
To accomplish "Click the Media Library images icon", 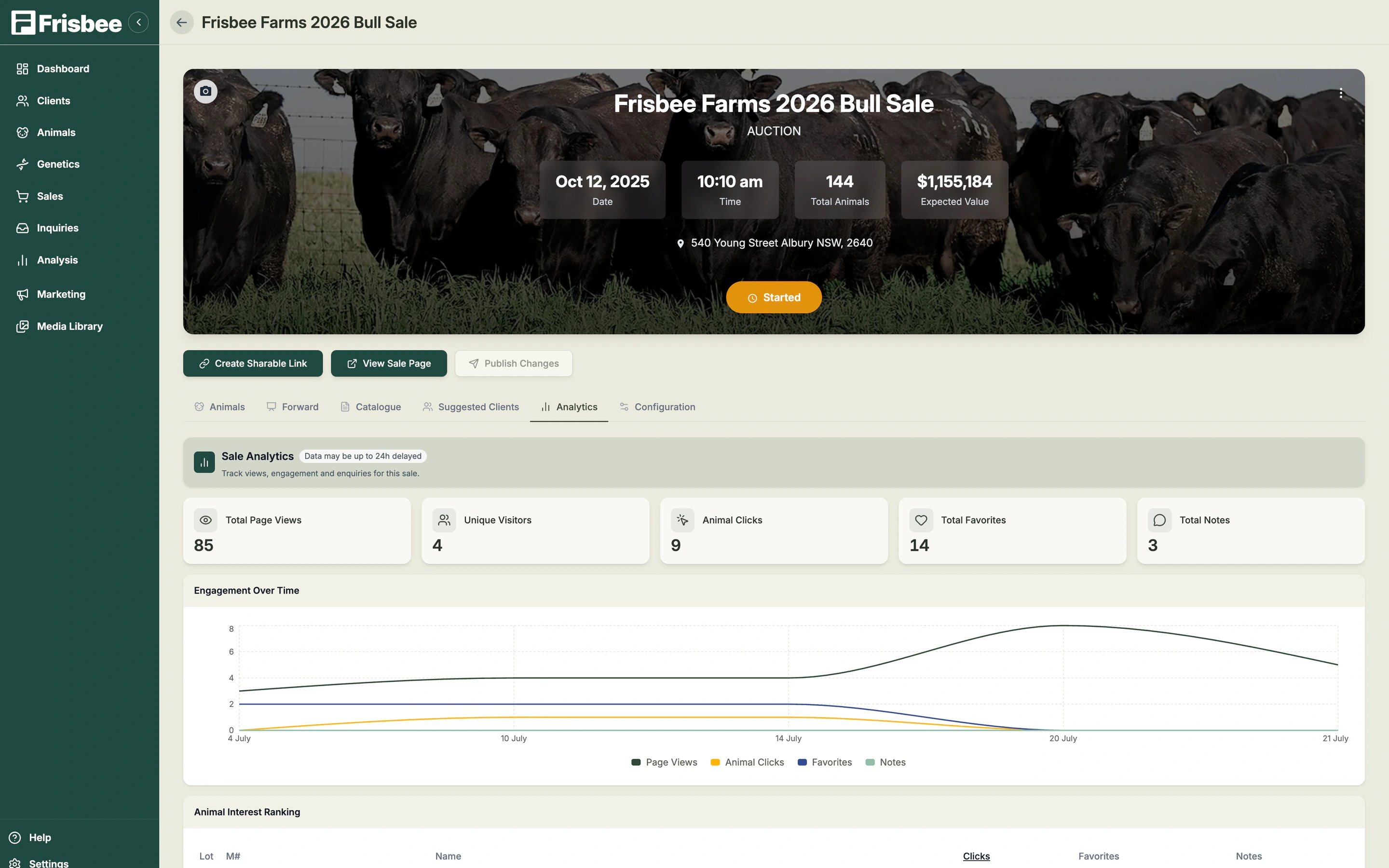I will click(x=22, y=326).
